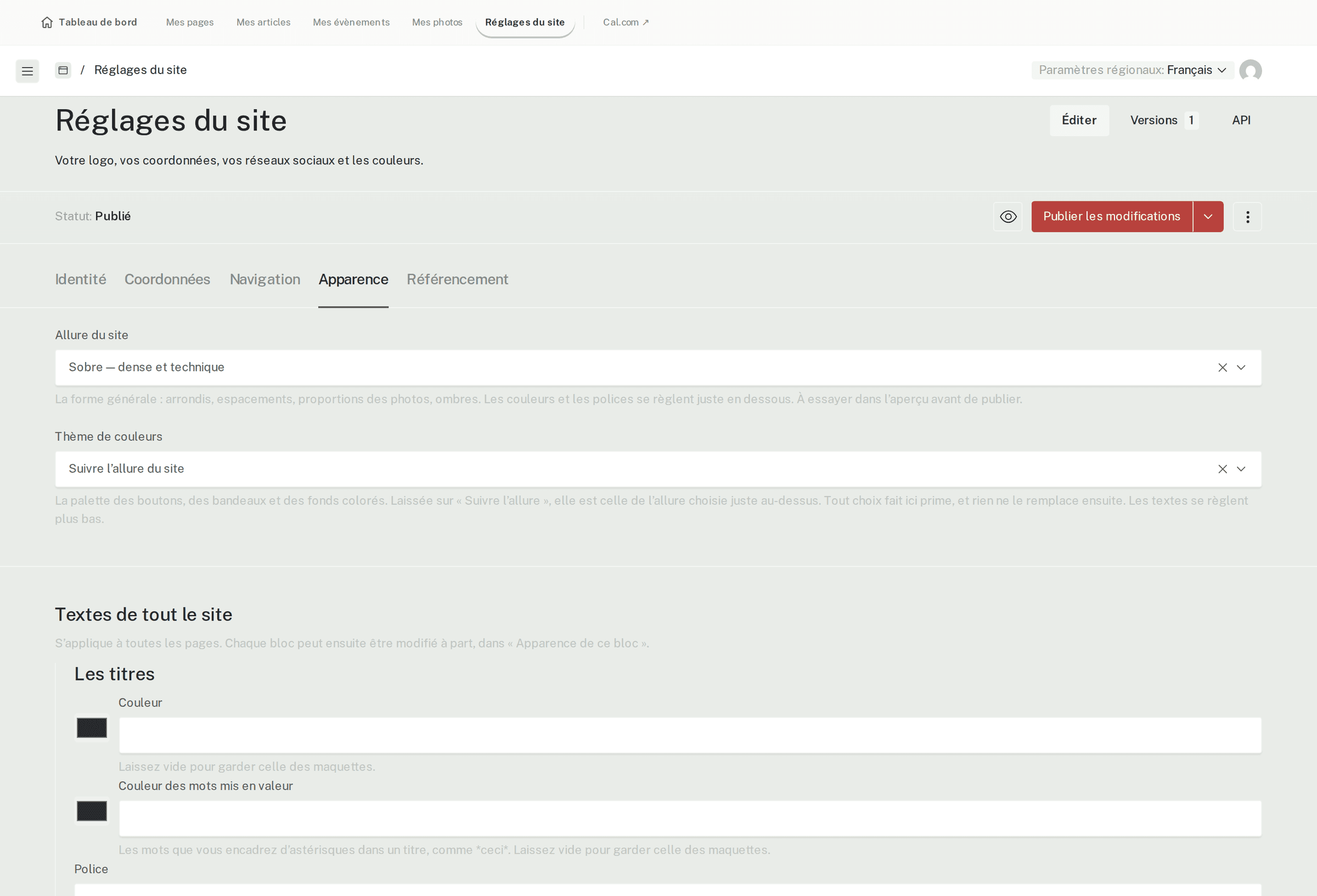Clear the Thème de couleurs selection

click(1223, 469)
